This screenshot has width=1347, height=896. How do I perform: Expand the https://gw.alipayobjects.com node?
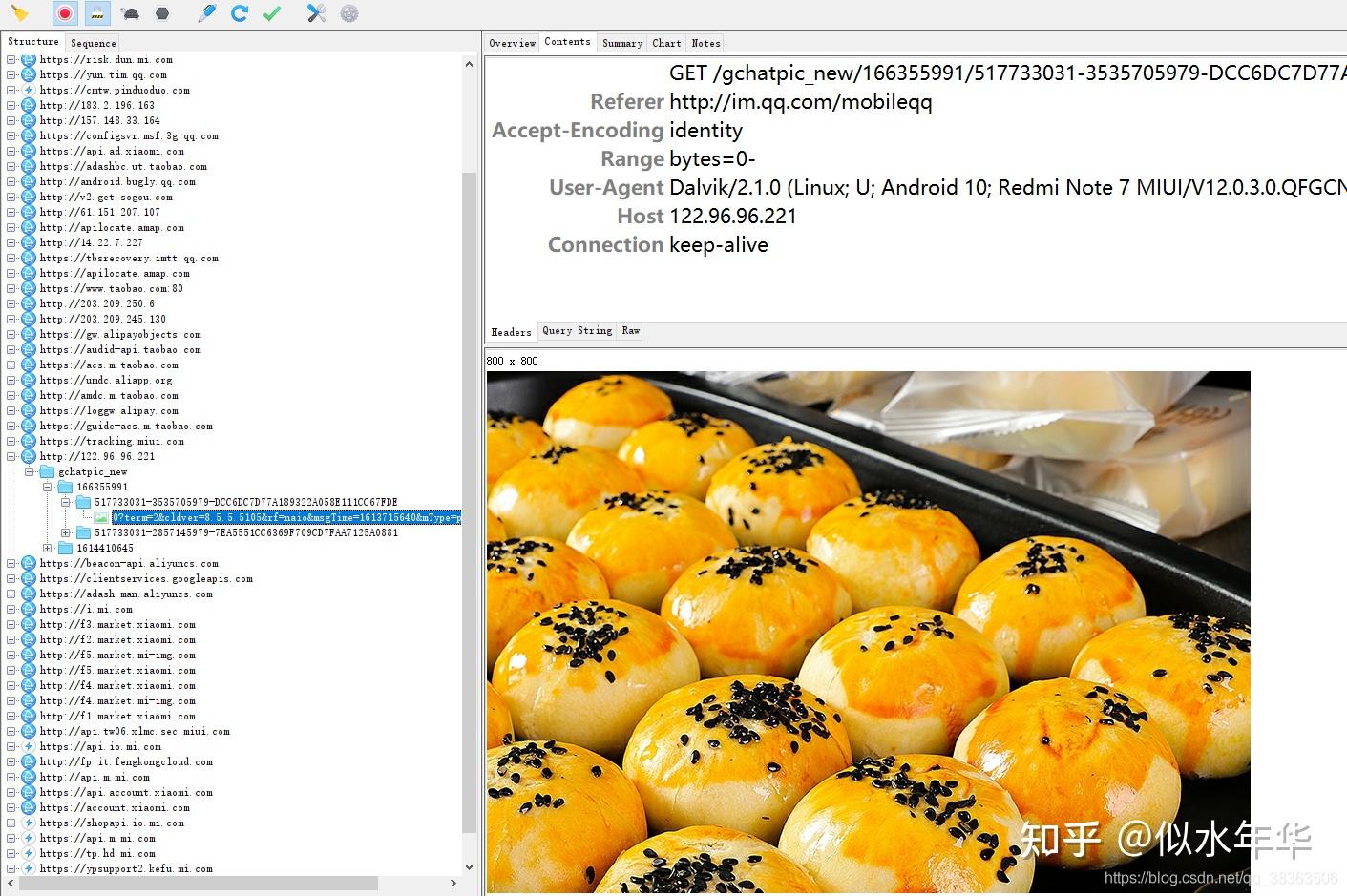(x=11, y=334)
